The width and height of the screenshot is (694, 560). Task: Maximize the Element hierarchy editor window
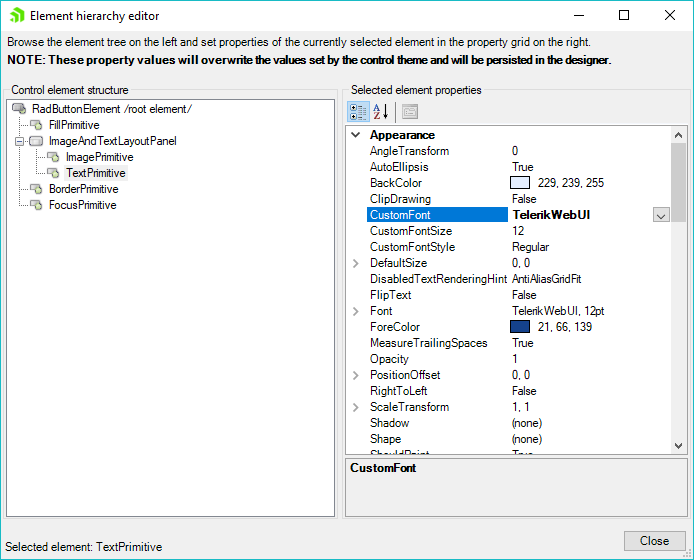[x=624, y=15]
